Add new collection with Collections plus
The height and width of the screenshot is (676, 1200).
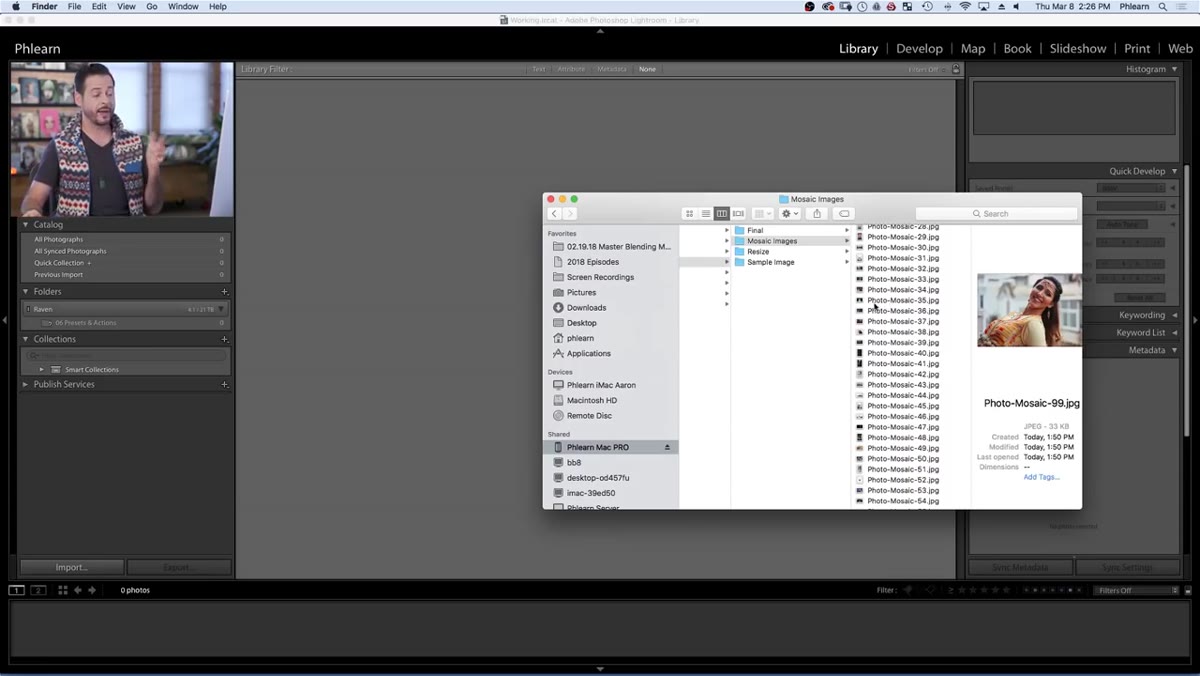pos(224,339)
